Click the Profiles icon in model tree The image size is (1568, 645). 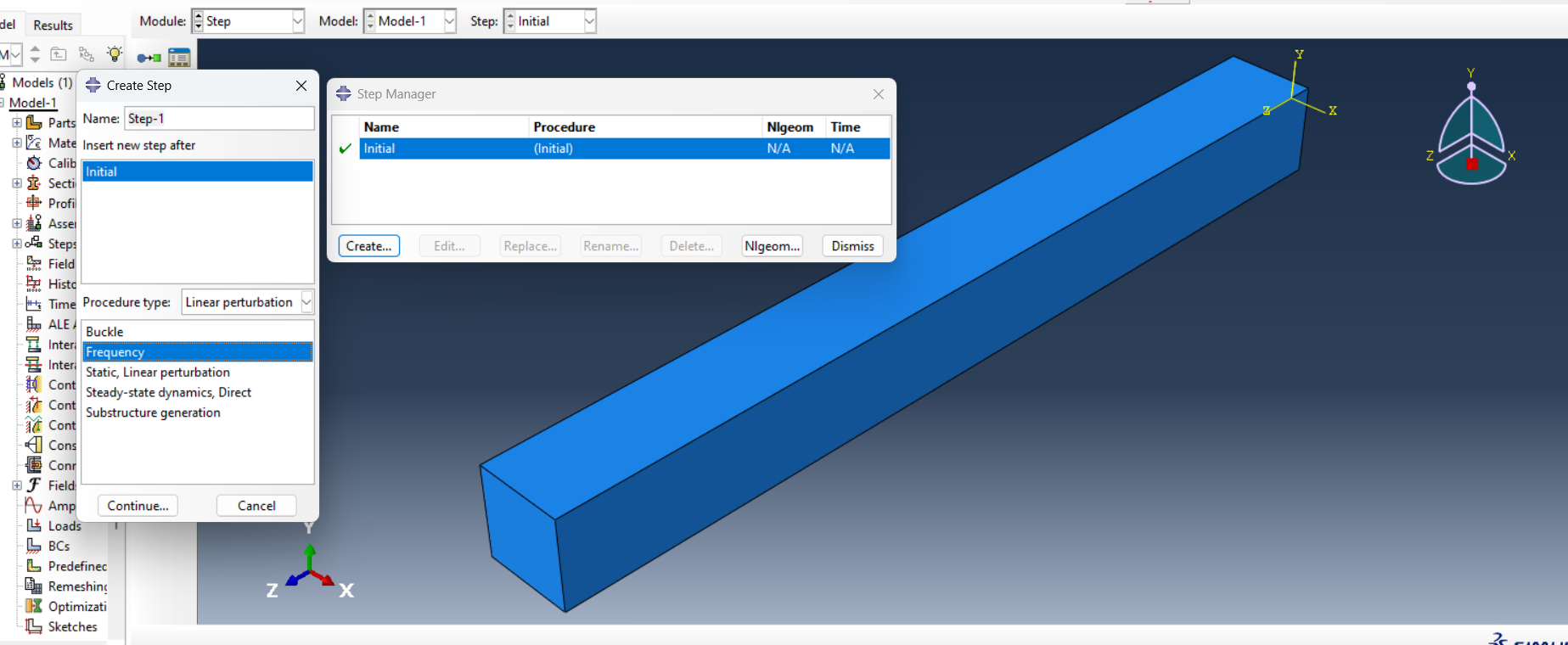(34, 203)
